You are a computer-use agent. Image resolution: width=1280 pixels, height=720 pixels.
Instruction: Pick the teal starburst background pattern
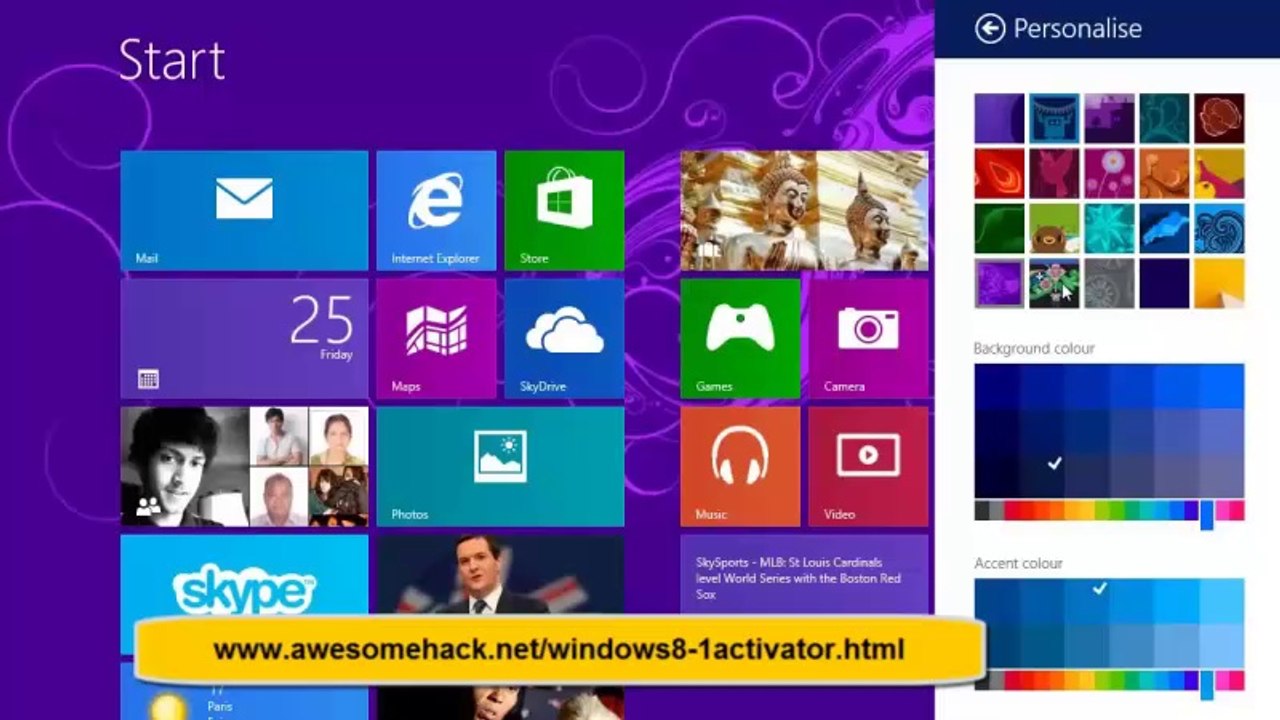[1110, 229]
